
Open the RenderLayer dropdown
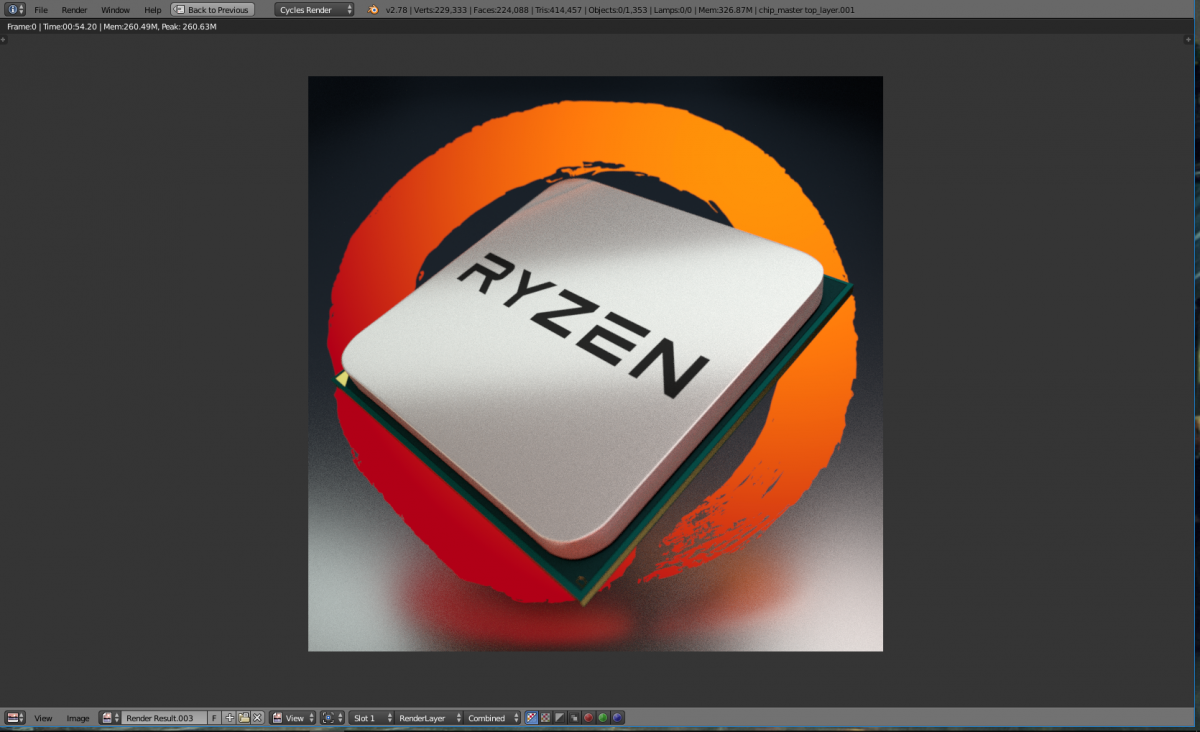pos(429,718)
